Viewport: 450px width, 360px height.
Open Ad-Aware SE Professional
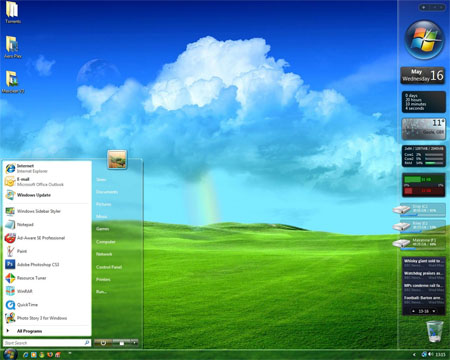47,238
